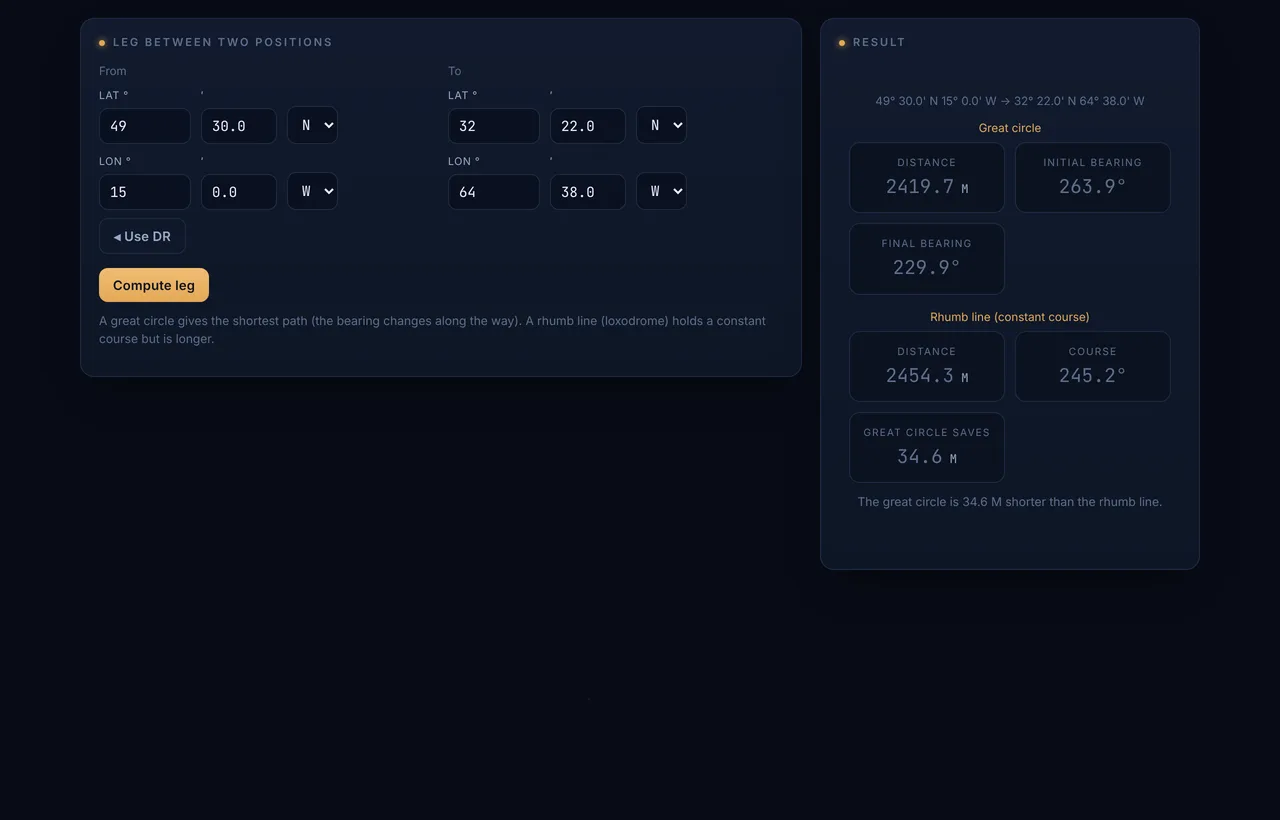Click the final bearing value 229.9°
The height and width of the screenshot is (820, 1280).
927,268
